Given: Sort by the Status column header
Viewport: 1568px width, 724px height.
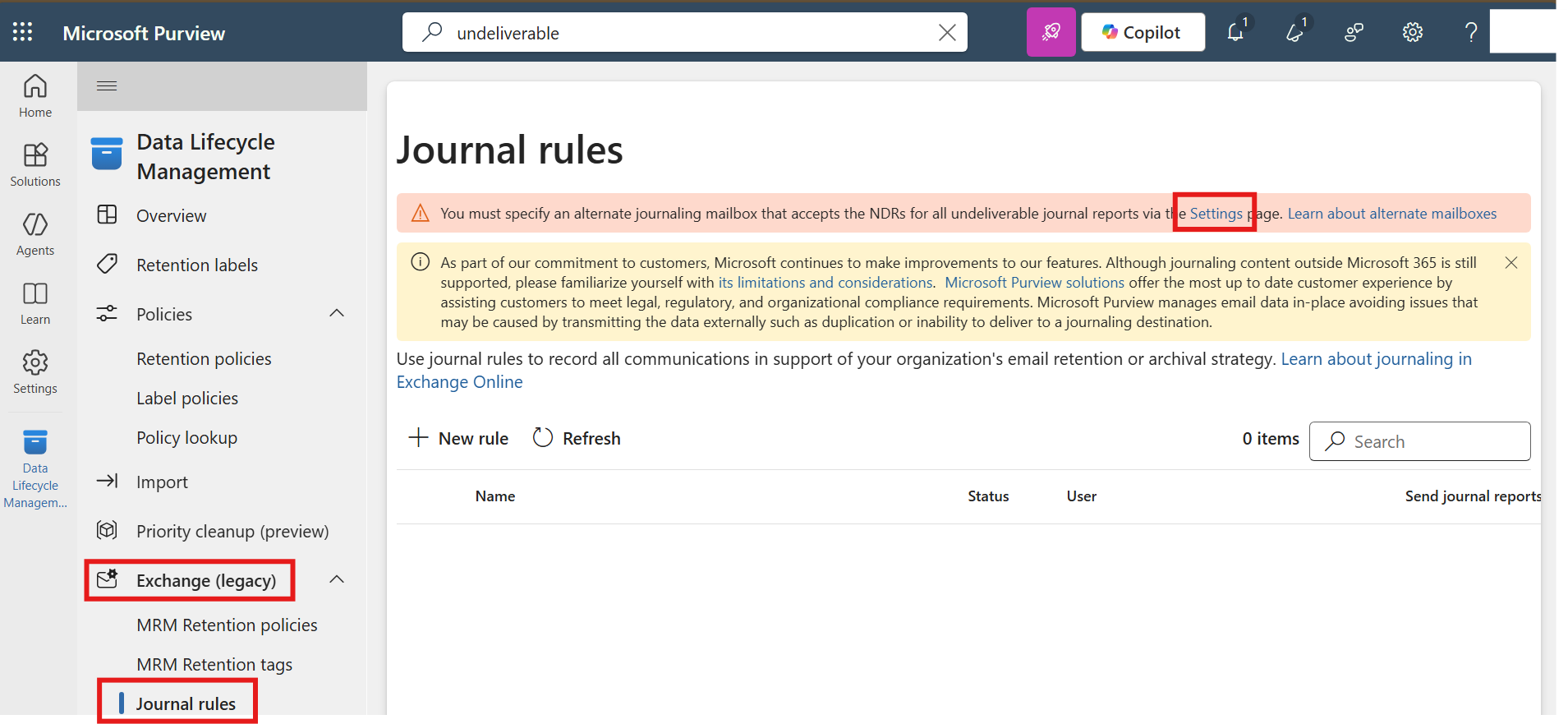Looking at the screenshot, I should (988, 496).
